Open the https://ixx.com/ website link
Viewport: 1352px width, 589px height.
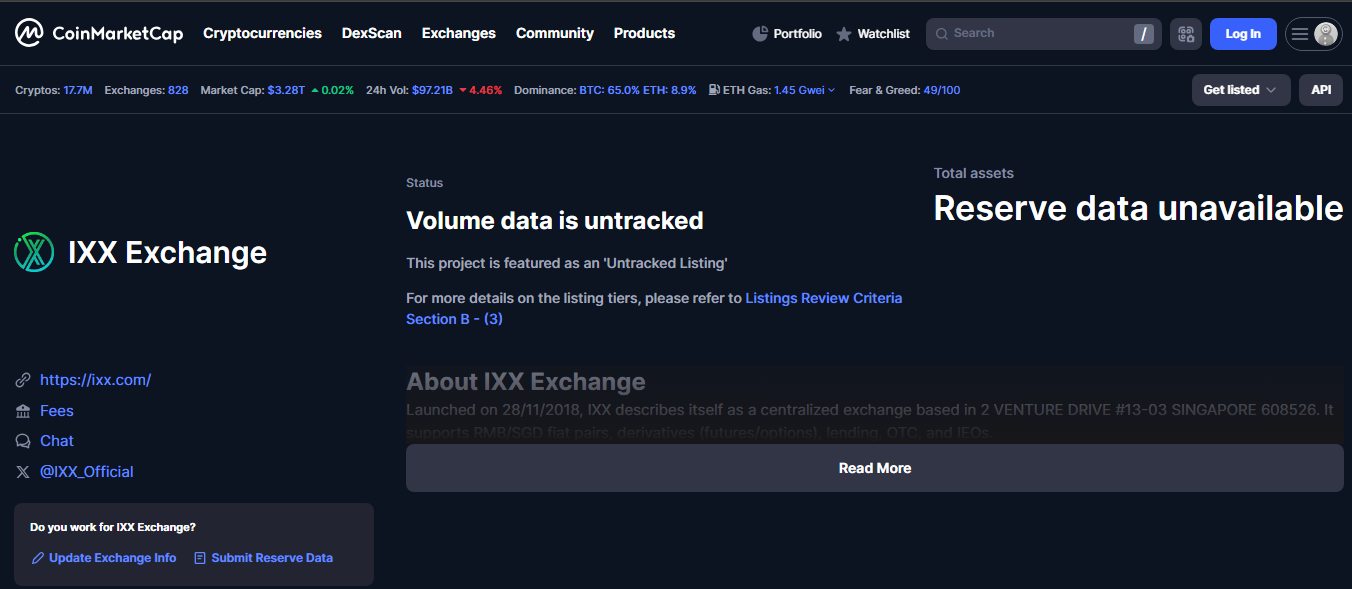click(x=95, y=380)
